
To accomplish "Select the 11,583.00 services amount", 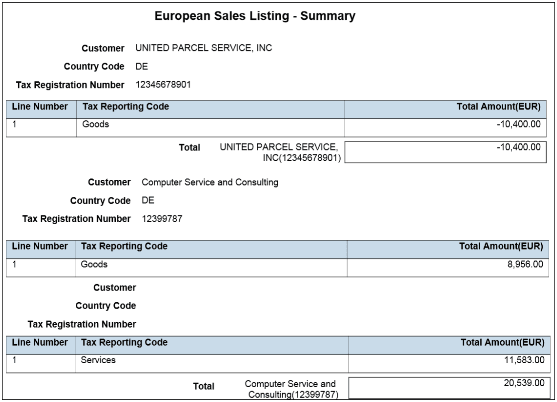I will 524,360.
